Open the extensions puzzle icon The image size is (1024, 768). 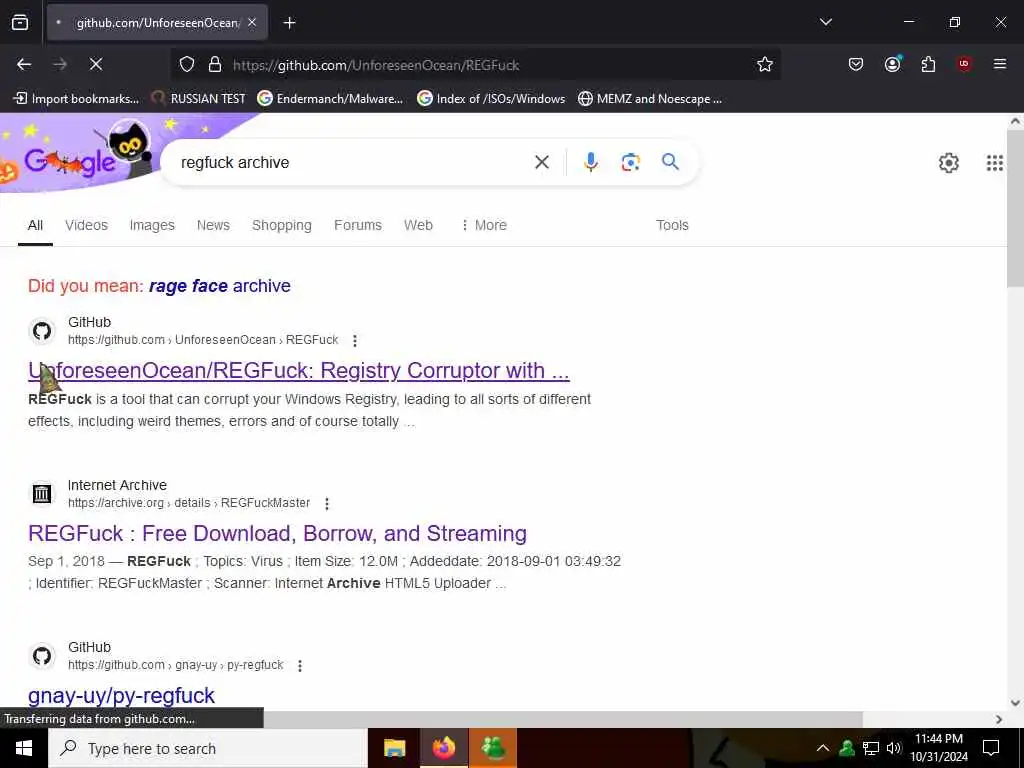928,64
